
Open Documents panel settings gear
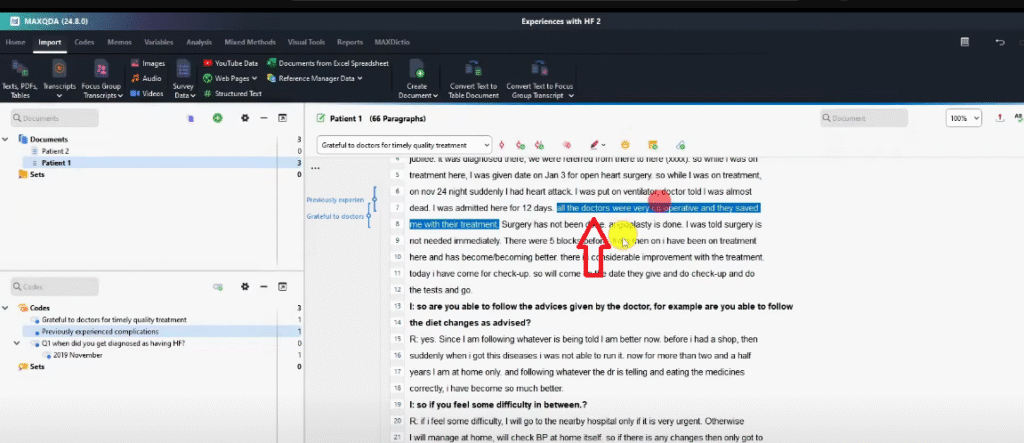(245, 118)
